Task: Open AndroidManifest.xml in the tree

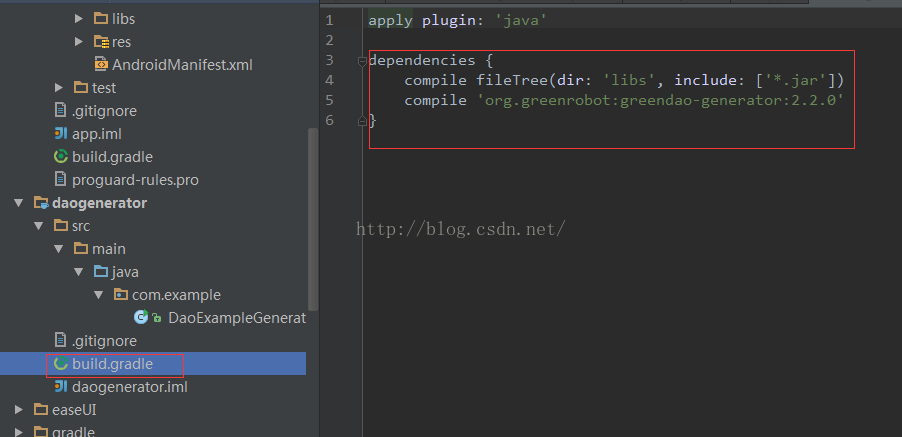Action: tap(182, 65)
